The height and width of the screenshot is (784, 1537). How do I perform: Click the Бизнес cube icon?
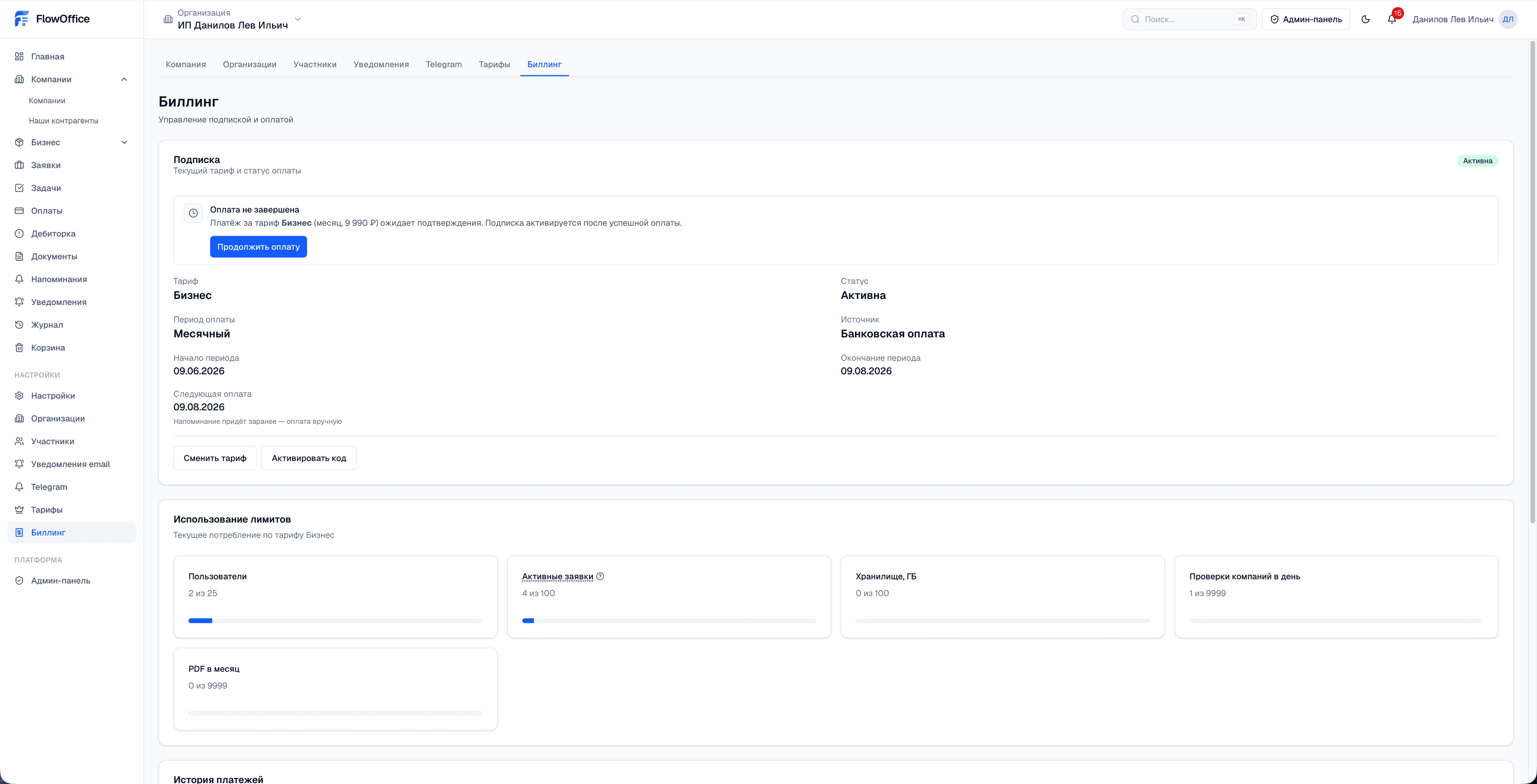[x=19, y=142]
